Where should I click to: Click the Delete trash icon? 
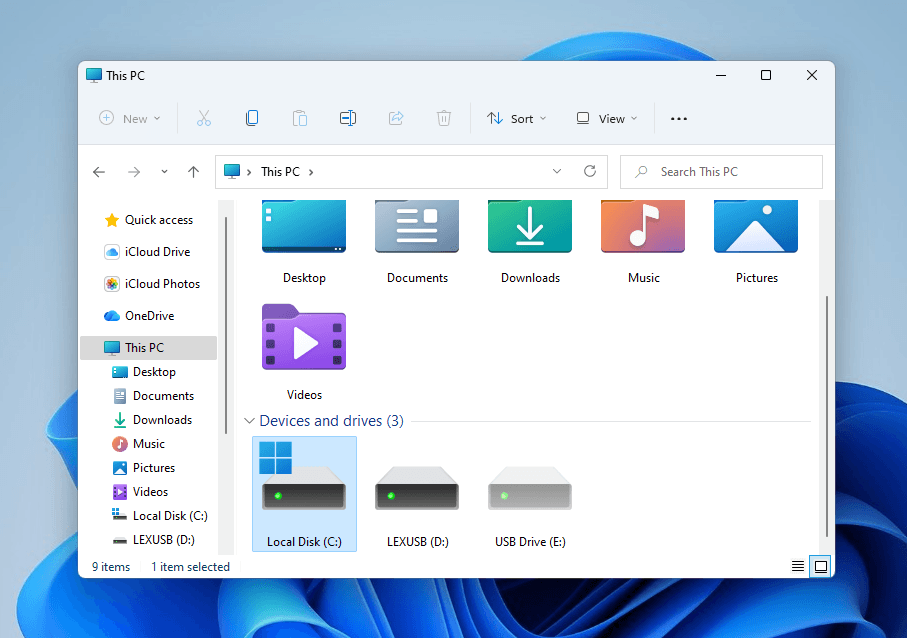(x=444, y=119)
